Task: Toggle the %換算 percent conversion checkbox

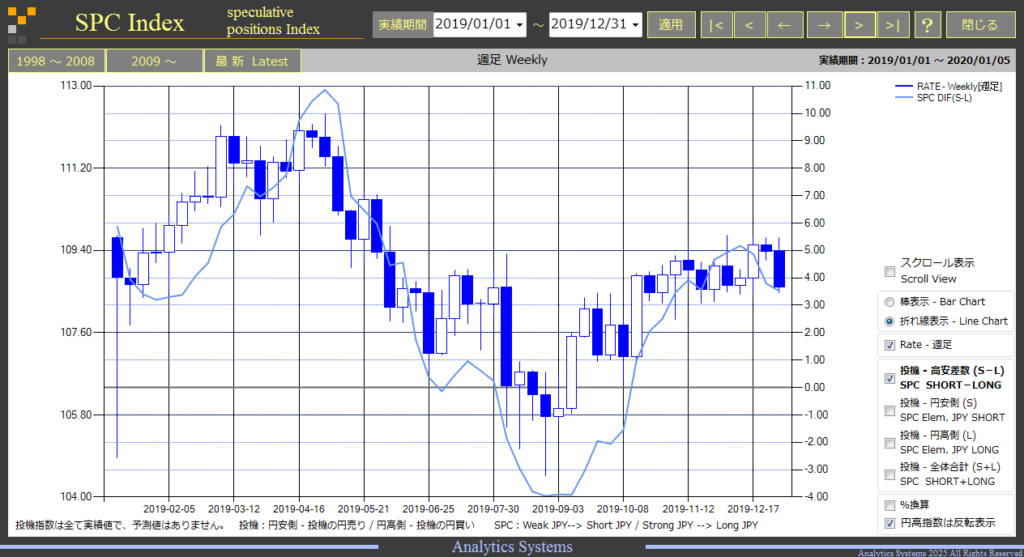Action: point(889,505)
